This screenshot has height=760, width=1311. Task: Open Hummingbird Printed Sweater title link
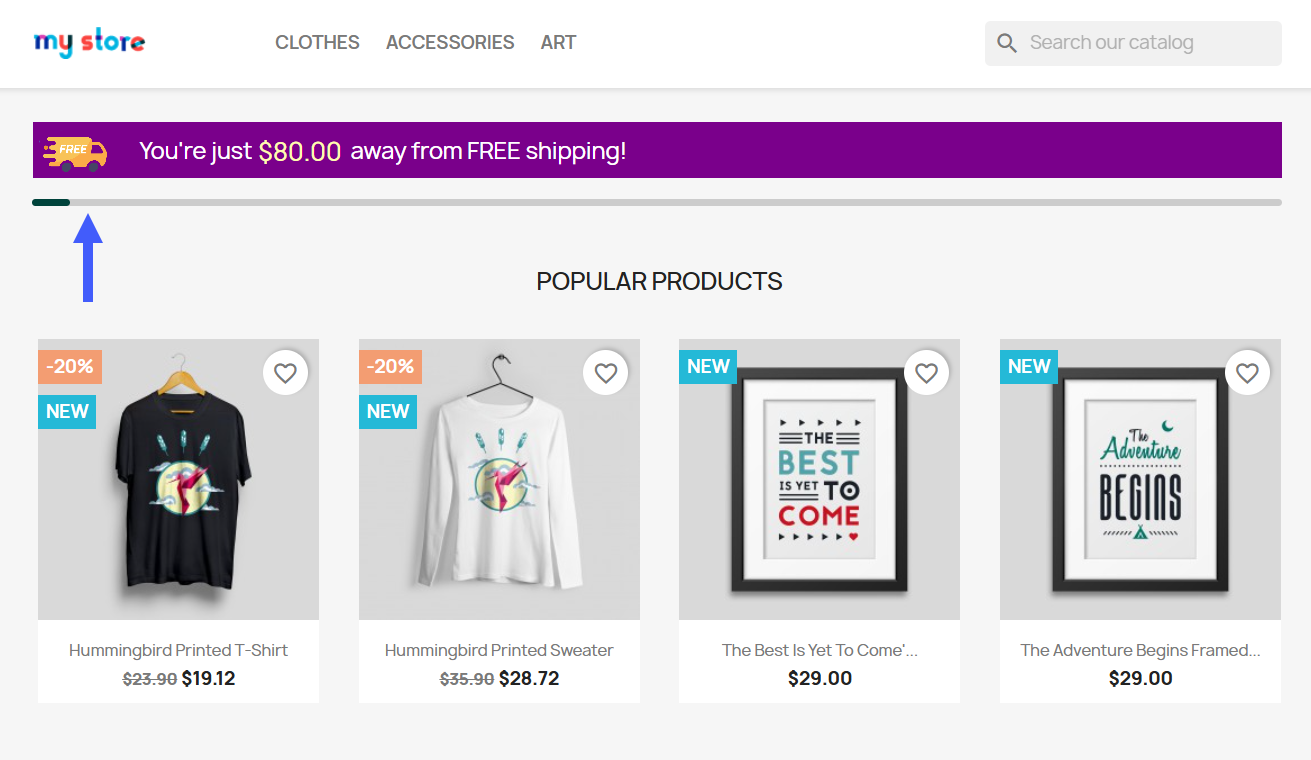(x=499, y=650)
